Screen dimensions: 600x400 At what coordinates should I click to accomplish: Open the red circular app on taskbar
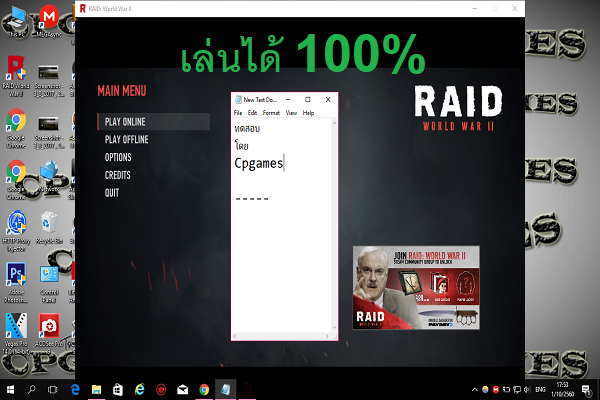coord(161,390)
